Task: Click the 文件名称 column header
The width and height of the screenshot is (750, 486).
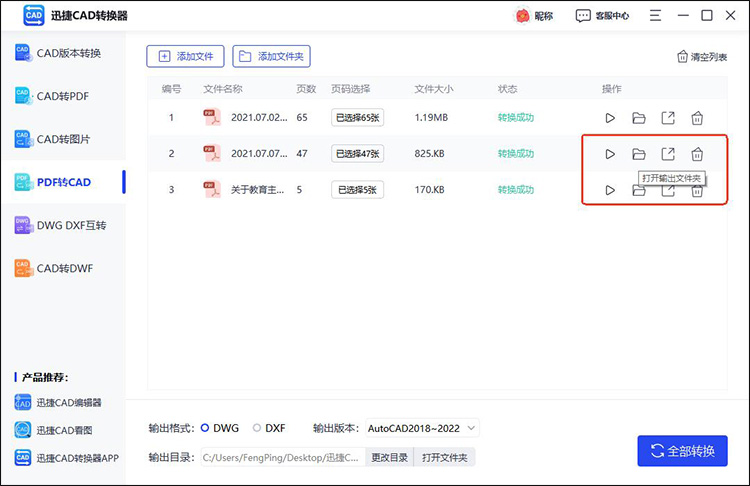Action: click(x=223, y=89)
